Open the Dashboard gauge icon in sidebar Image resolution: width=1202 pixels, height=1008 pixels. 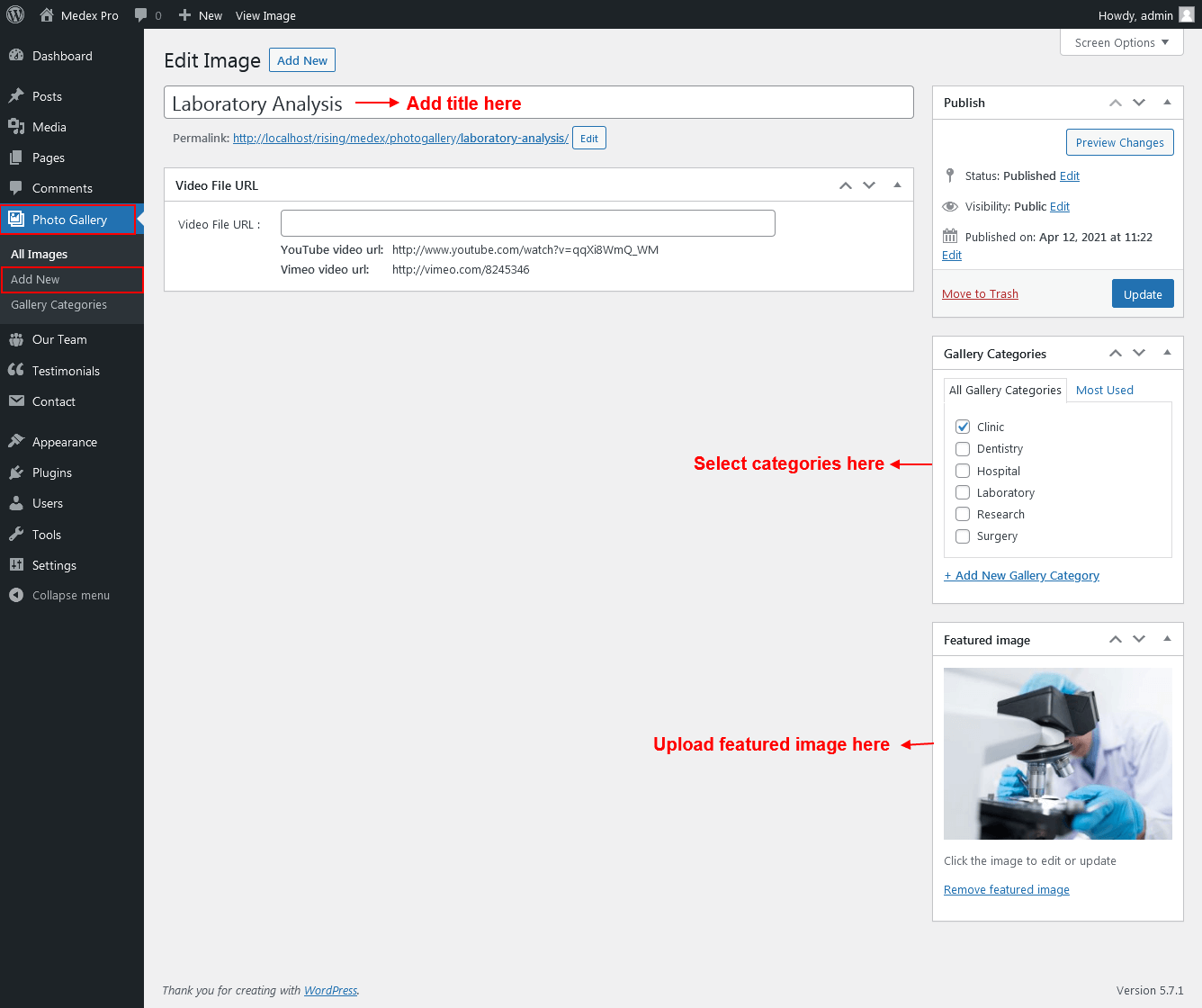point(16,56)
